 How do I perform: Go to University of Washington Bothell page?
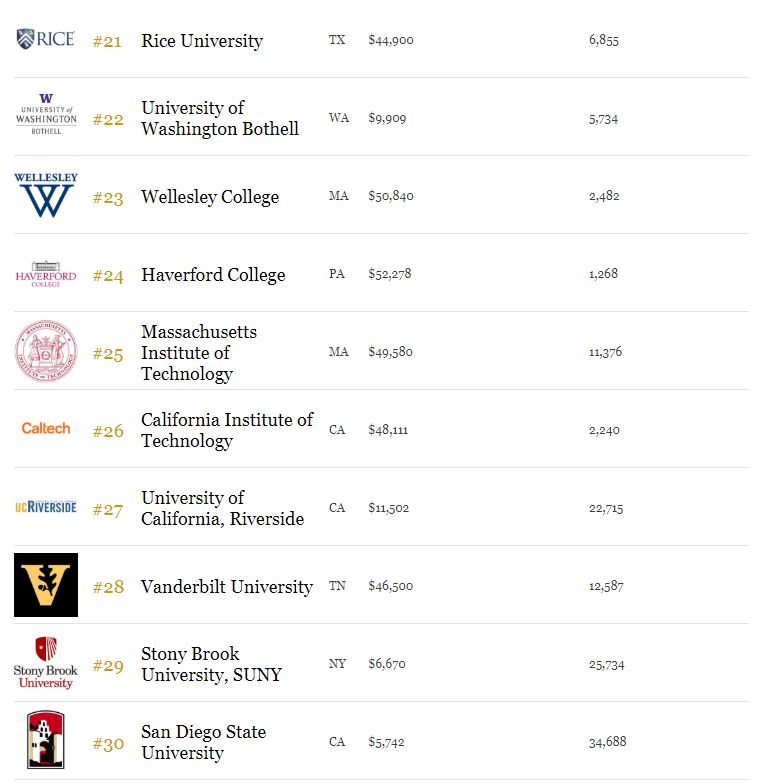(219, 118)
